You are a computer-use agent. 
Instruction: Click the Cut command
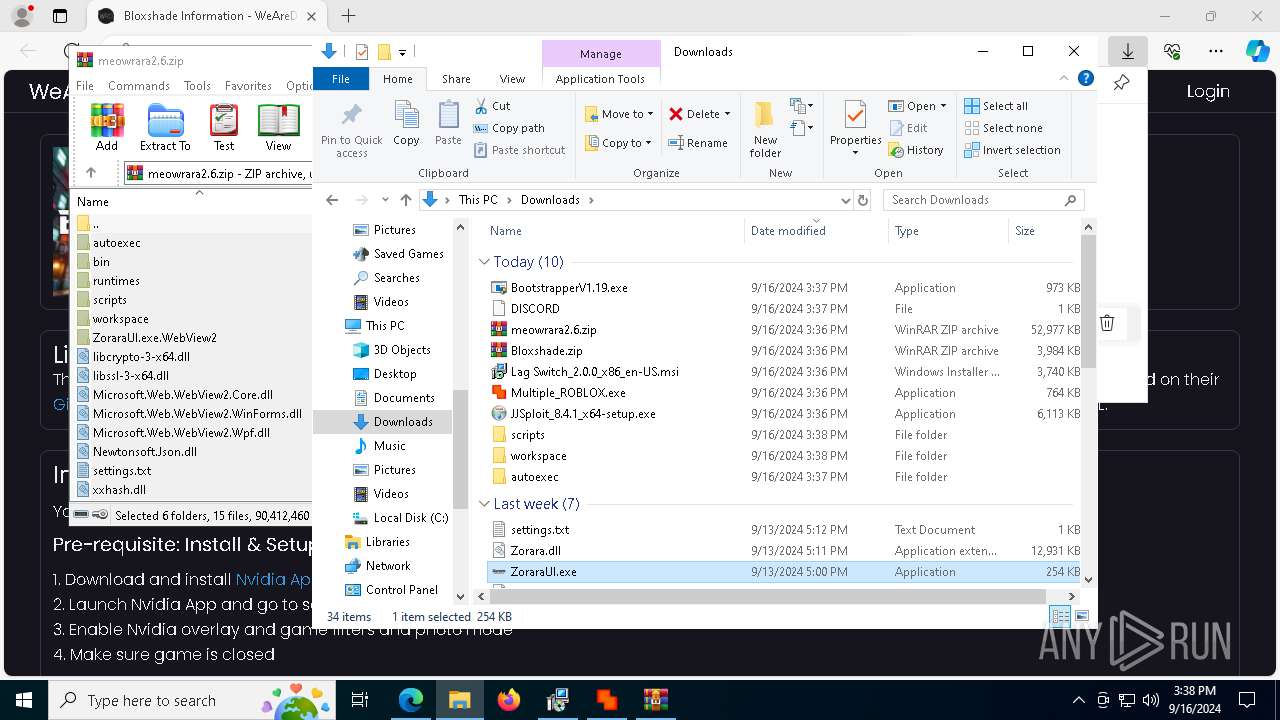(492, 105)
